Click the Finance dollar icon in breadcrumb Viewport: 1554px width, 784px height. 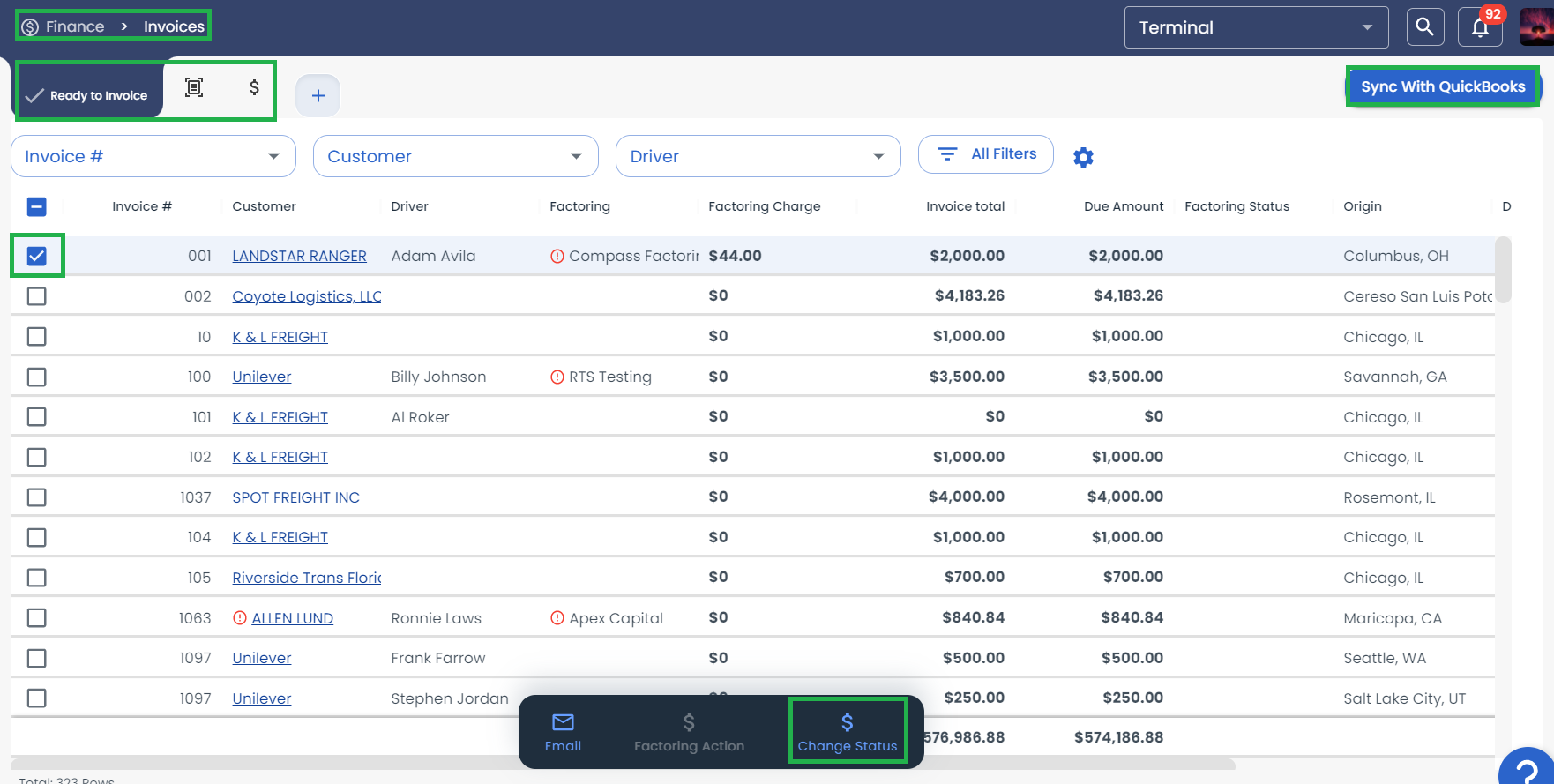[30, 26]
